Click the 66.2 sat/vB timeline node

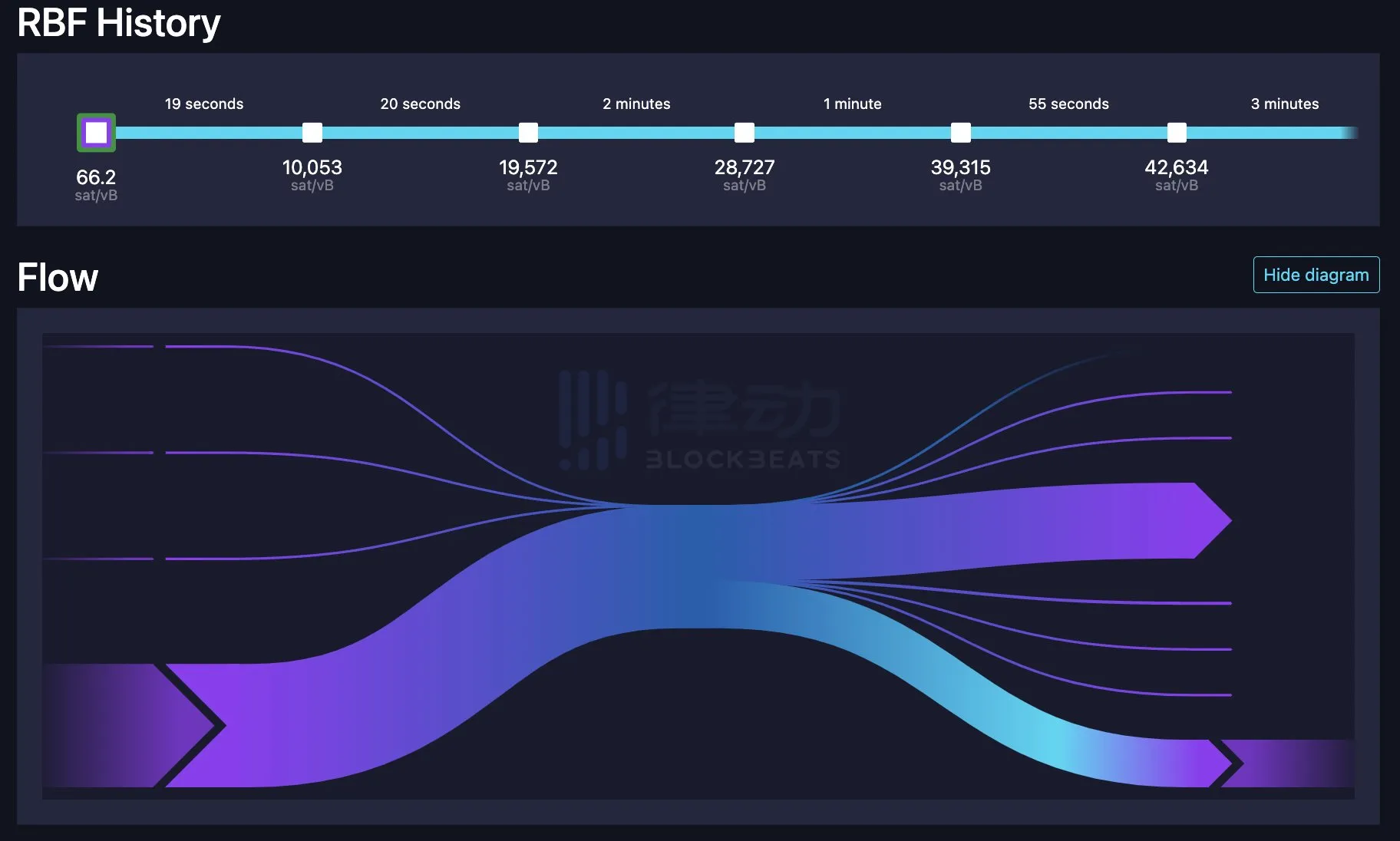pos(96,133)
